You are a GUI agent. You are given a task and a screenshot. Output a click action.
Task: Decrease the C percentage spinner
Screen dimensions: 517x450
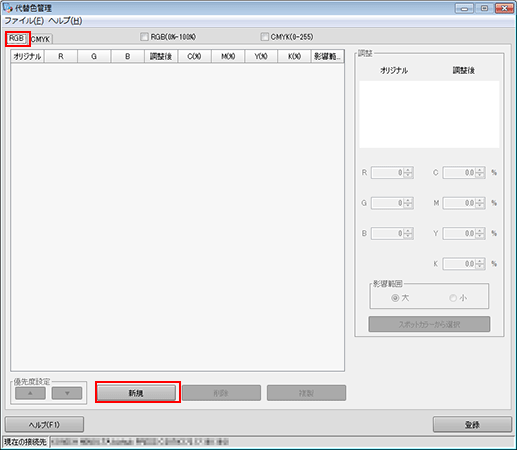[x=480, y=176]
